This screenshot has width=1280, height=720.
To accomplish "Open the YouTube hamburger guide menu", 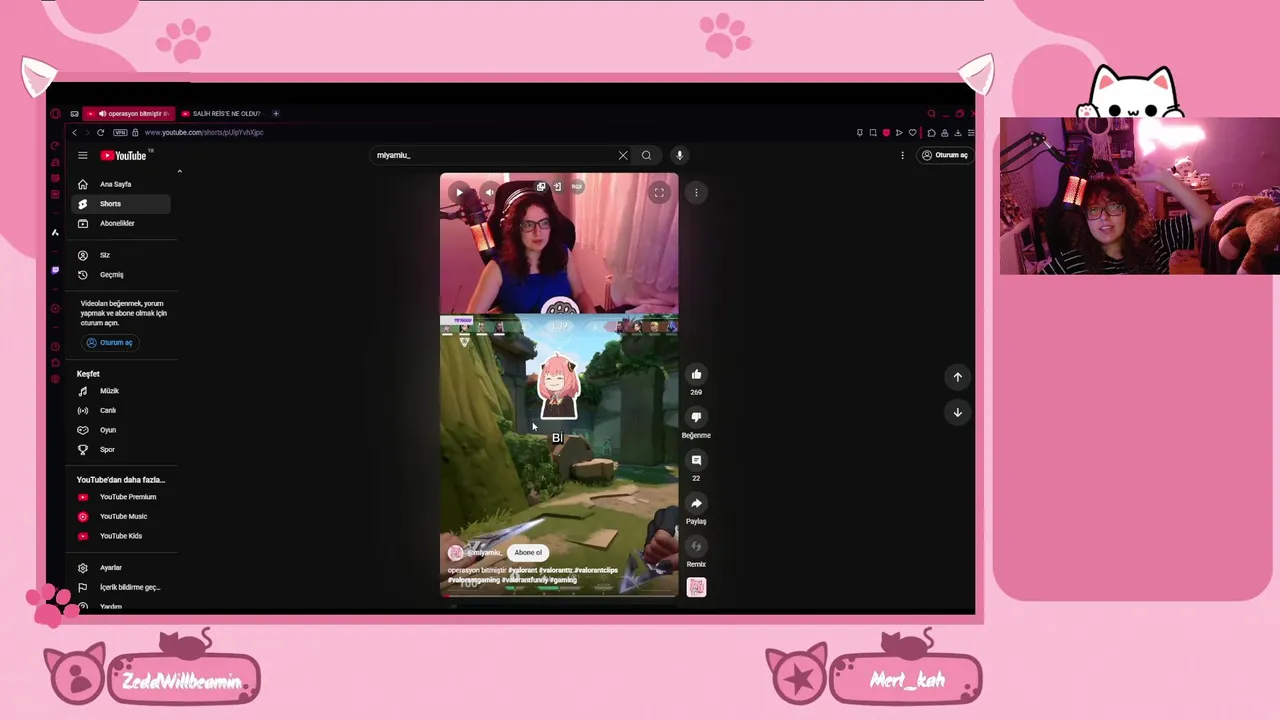I will pyautogui.click(x=83, y=155).
